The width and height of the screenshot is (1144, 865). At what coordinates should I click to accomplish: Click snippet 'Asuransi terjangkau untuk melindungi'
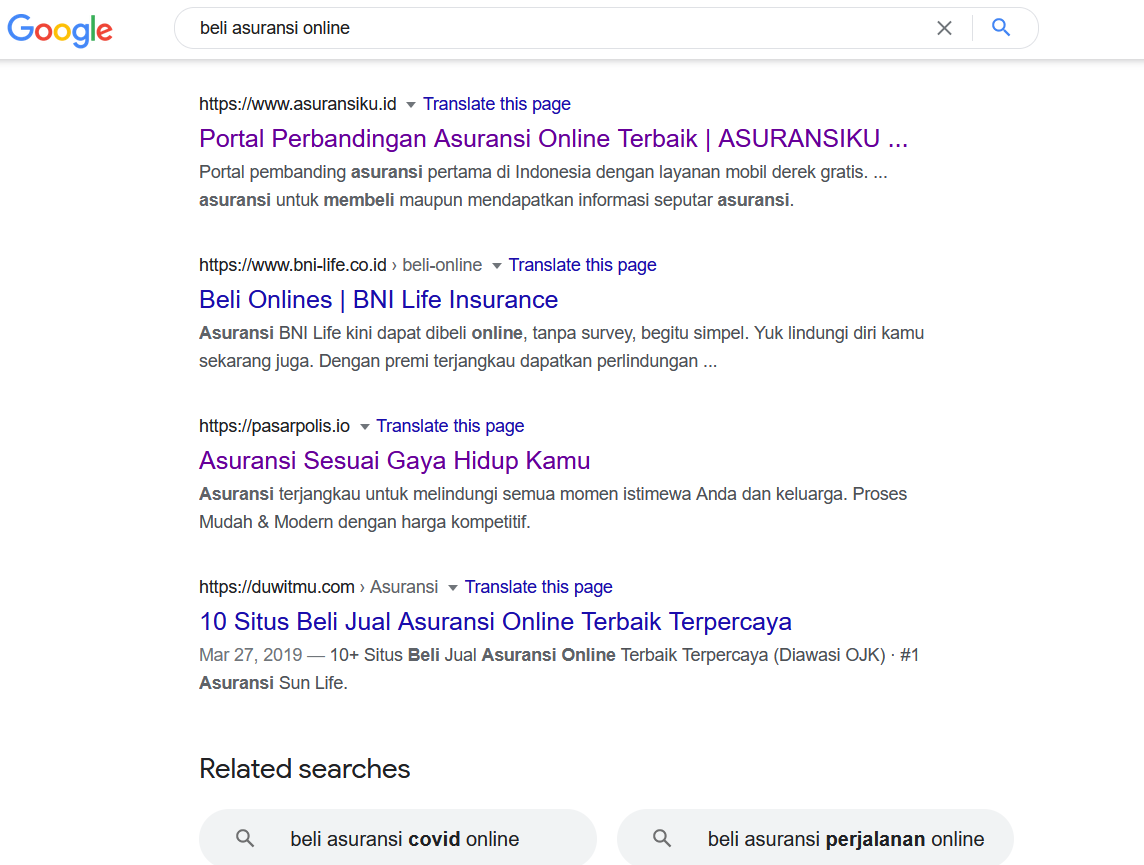[x=553, y=508]
